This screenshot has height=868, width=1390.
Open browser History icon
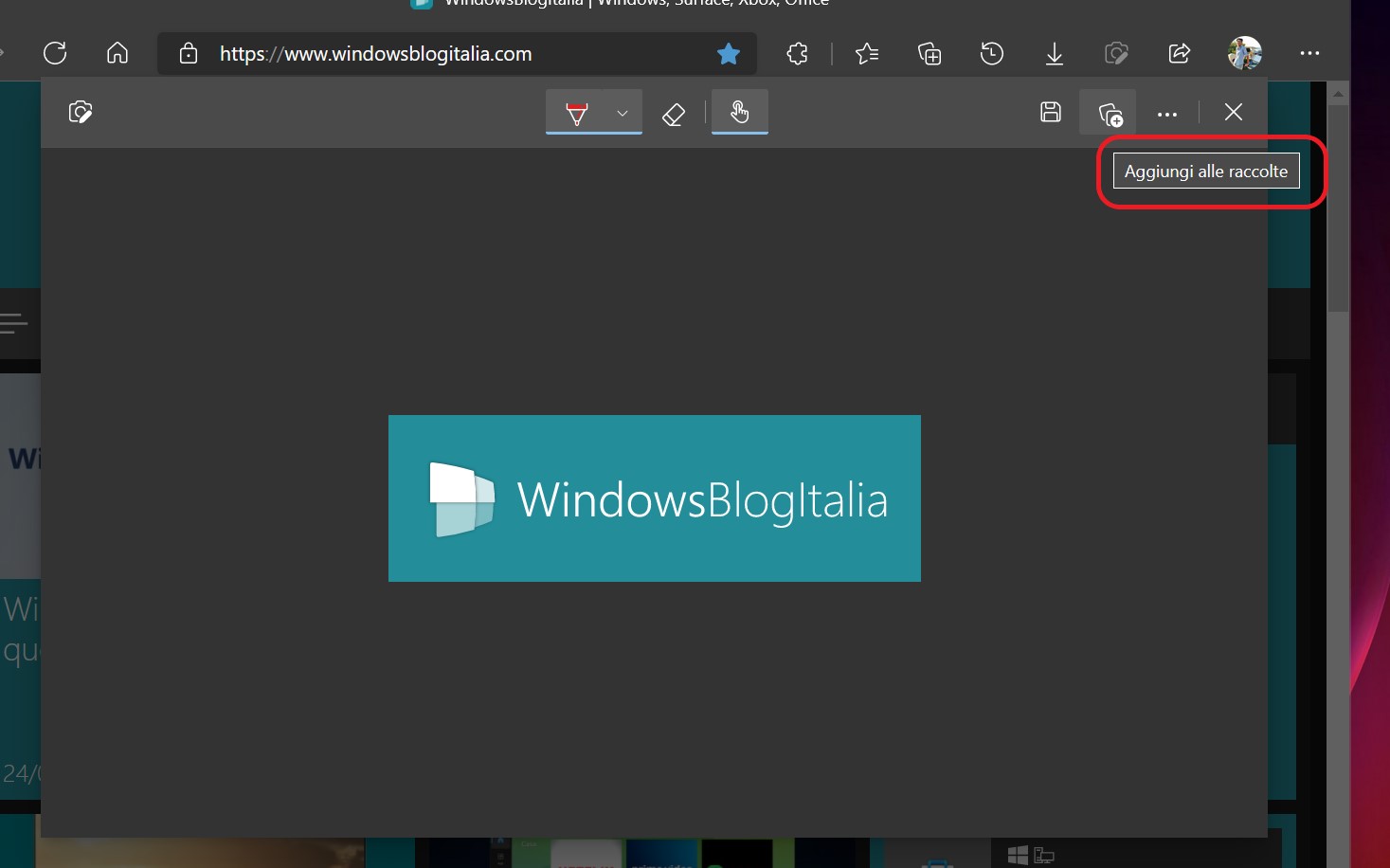pyautogui.click(x=992, y=54)
